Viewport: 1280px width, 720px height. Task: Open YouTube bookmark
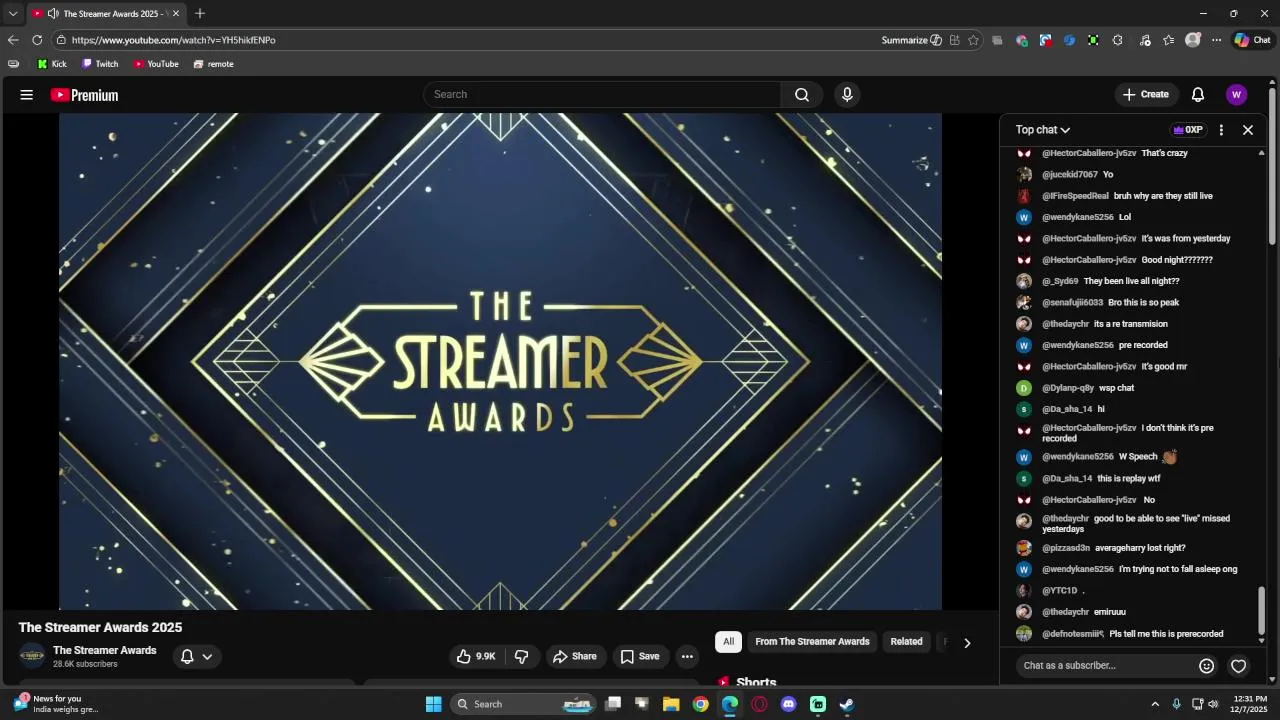click(156, 64)
